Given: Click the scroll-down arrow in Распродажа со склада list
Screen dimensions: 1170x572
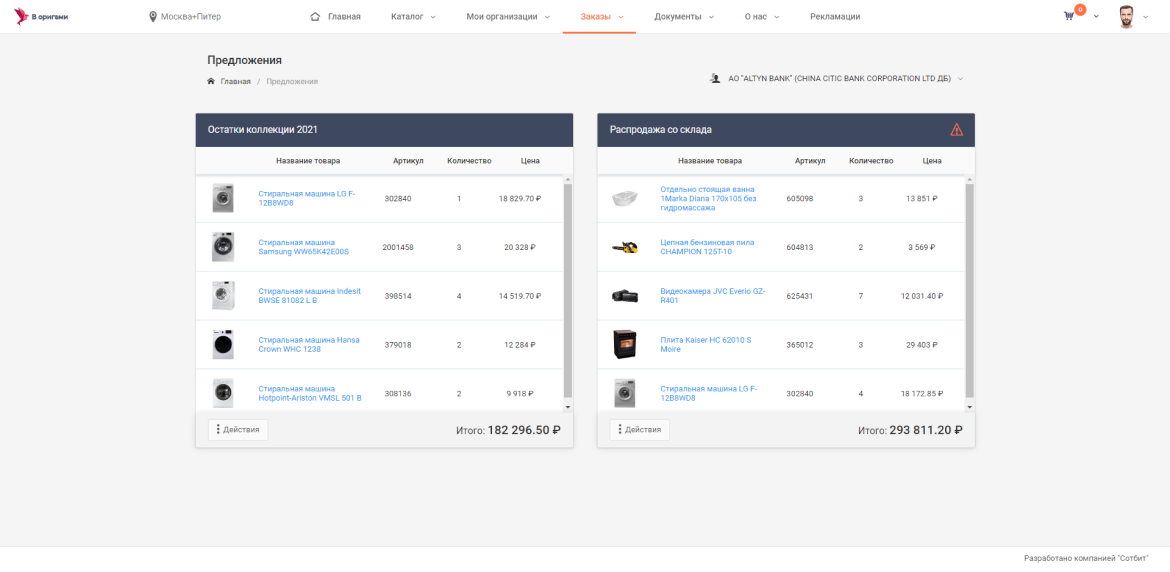Looking at the screenshot, I should tap(970, 407).
